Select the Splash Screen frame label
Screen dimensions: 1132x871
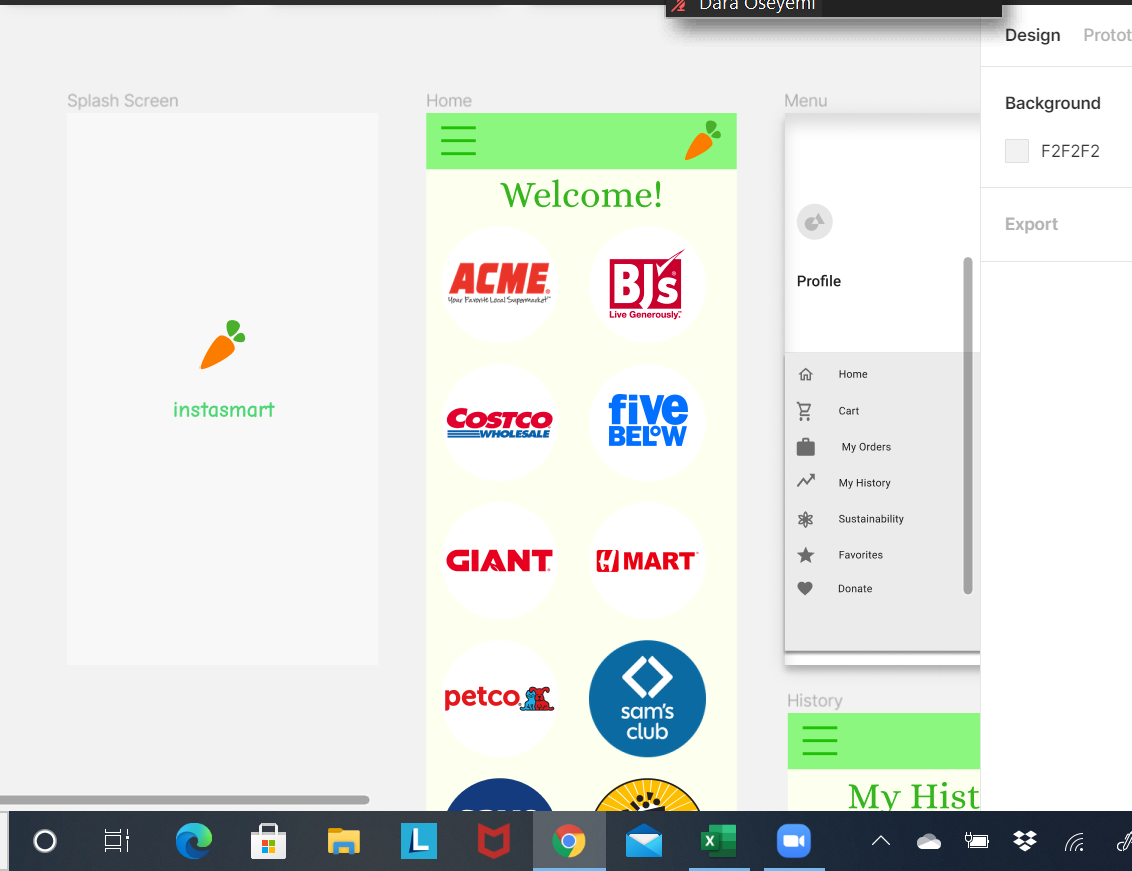[123, 100]
